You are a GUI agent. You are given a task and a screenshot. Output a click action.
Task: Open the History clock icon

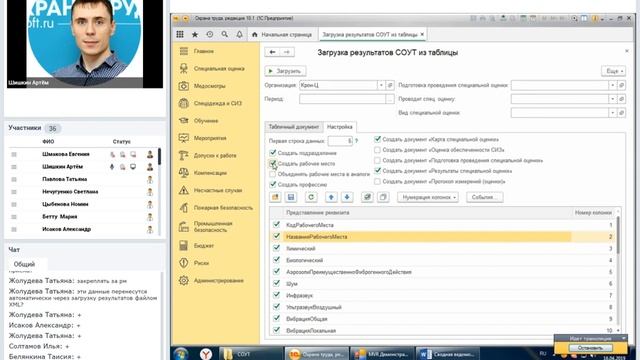point(209,35)
